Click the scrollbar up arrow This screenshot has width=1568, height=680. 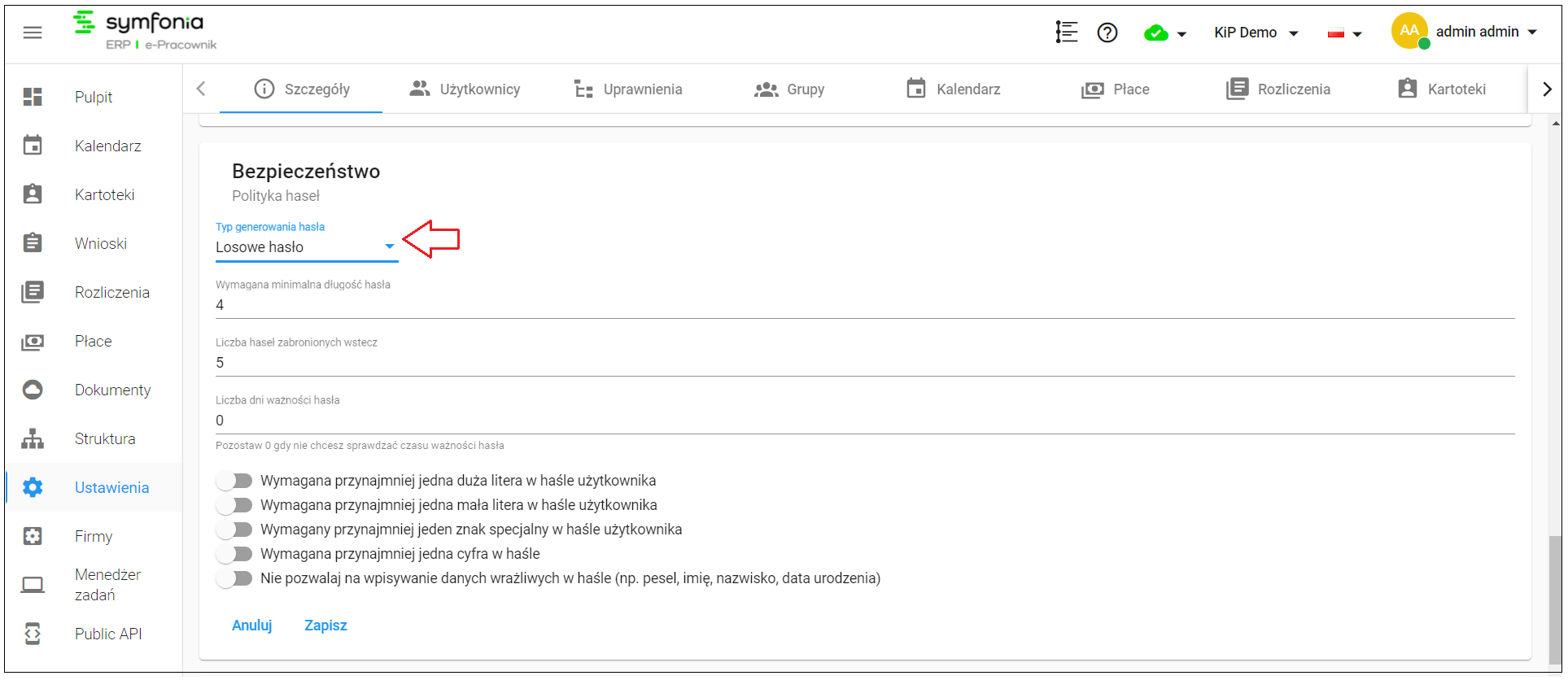pos(1556,124)
